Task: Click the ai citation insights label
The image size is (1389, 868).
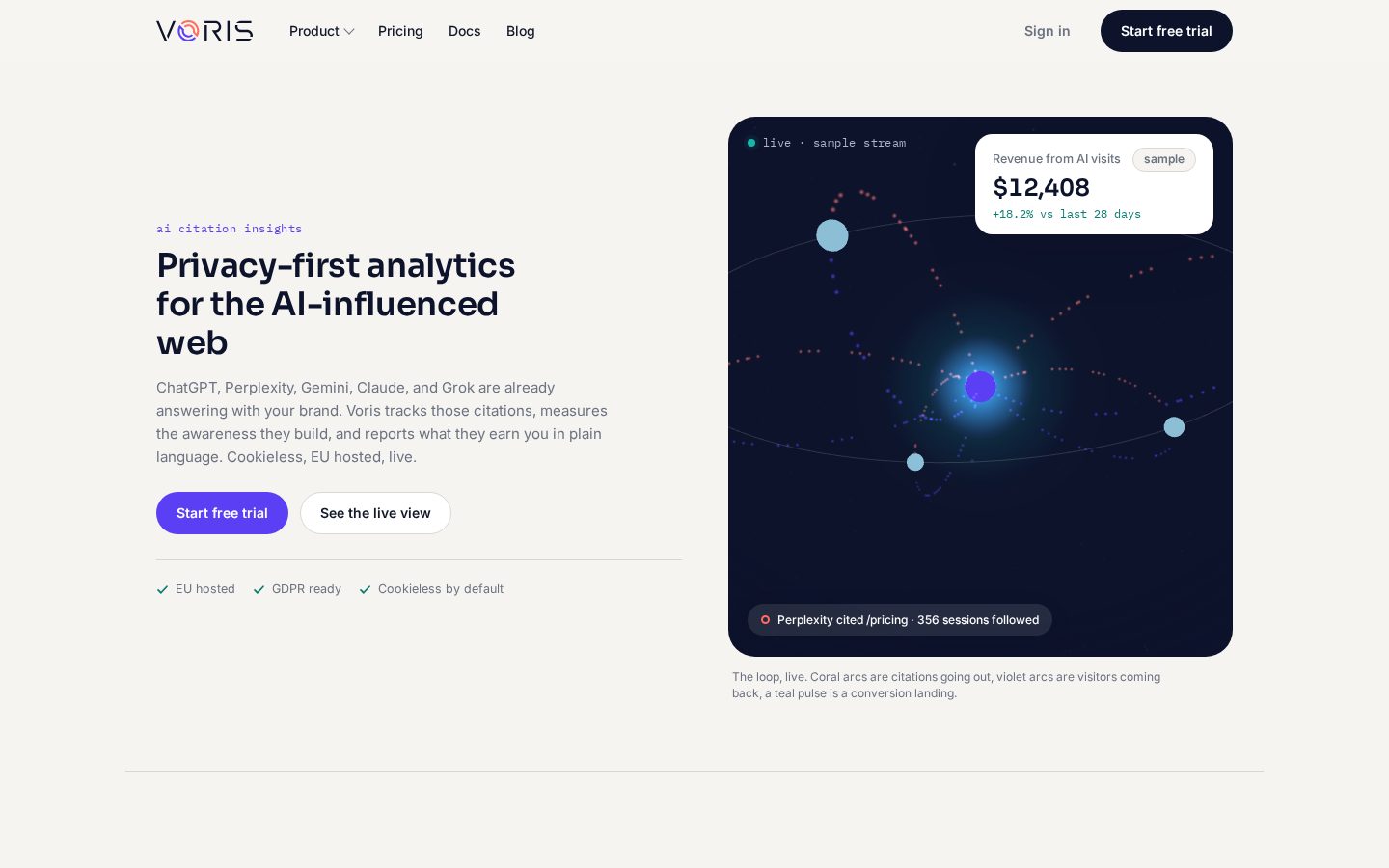Action: [229, 229]
